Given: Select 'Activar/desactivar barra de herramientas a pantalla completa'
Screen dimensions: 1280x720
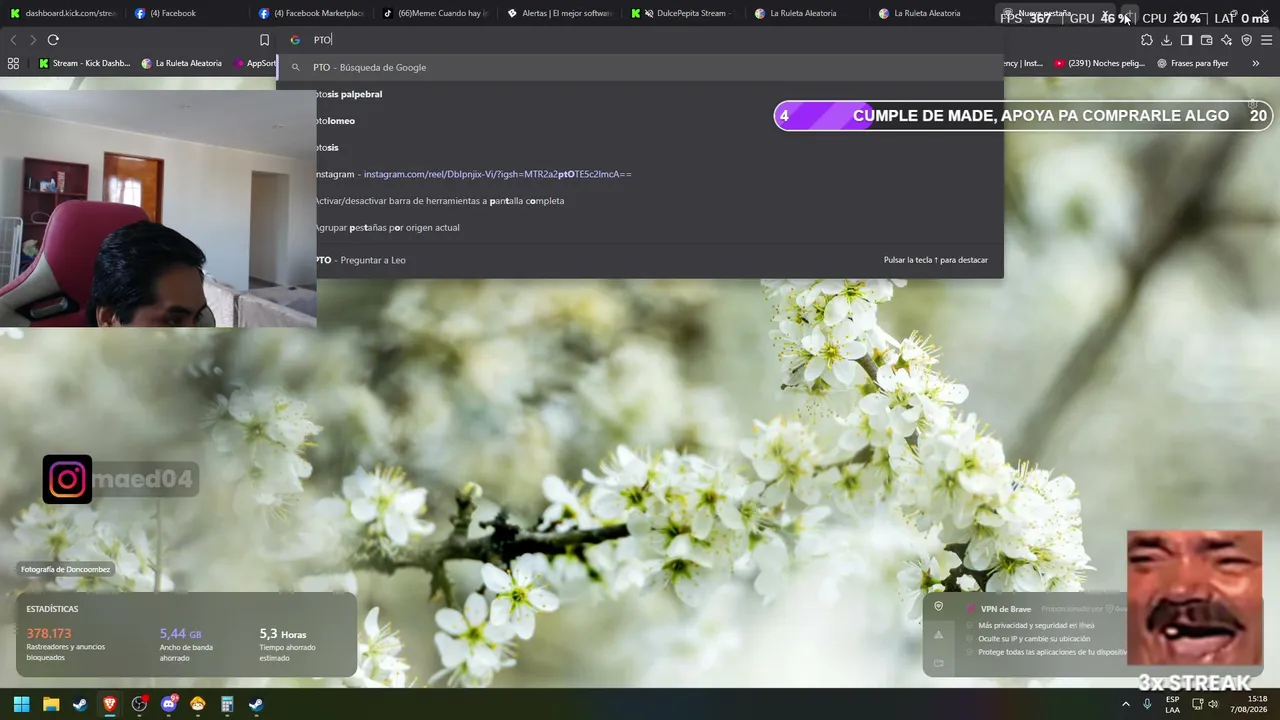Looking at the screenshot, I should coord(640,201).
